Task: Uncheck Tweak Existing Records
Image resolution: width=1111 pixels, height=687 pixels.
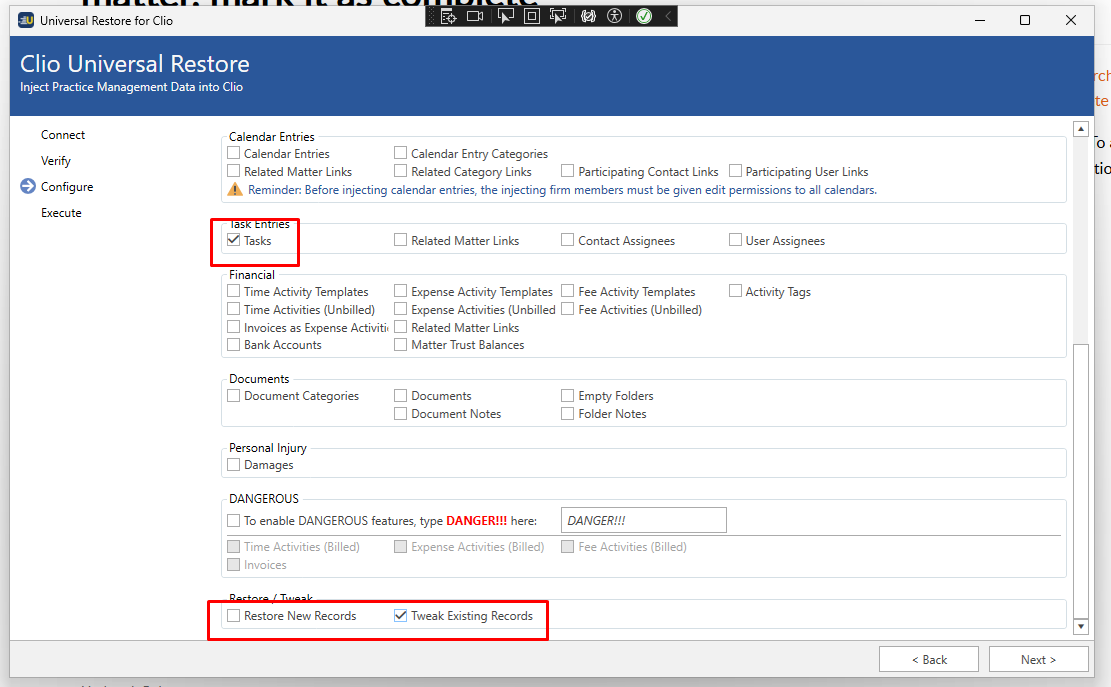Action: (400, 615)
